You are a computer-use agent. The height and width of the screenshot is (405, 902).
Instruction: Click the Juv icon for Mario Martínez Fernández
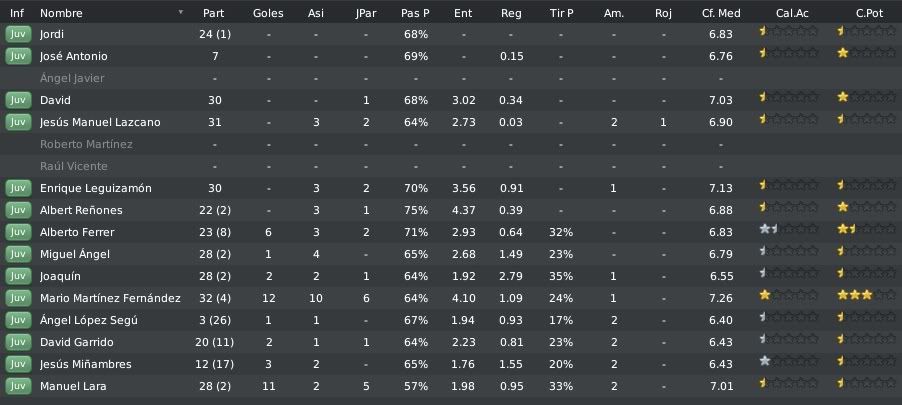pyautogui.click(x=18, y=298)
